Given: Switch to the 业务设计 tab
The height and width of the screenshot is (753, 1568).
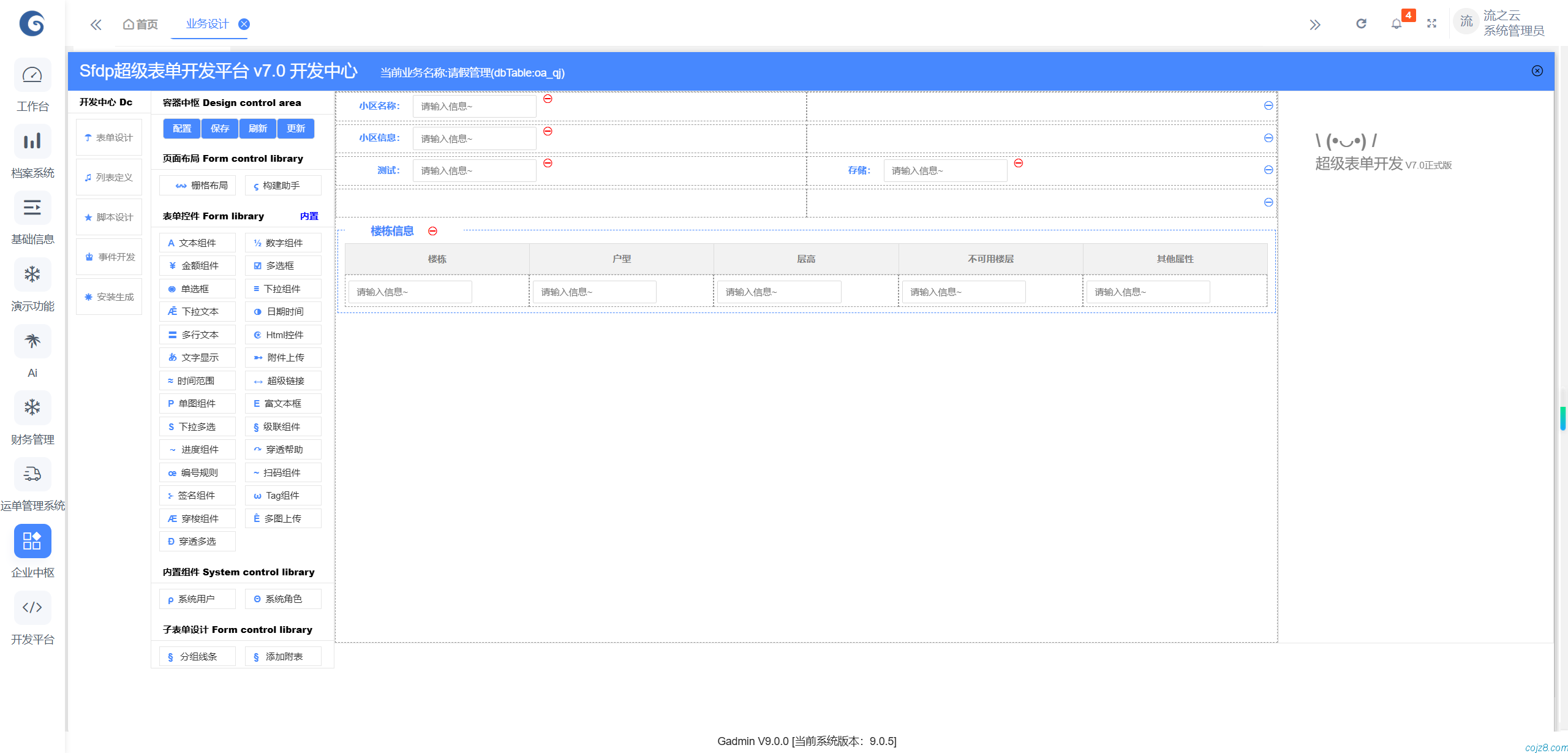Looking at the screenshot, I should pos(206,23).
